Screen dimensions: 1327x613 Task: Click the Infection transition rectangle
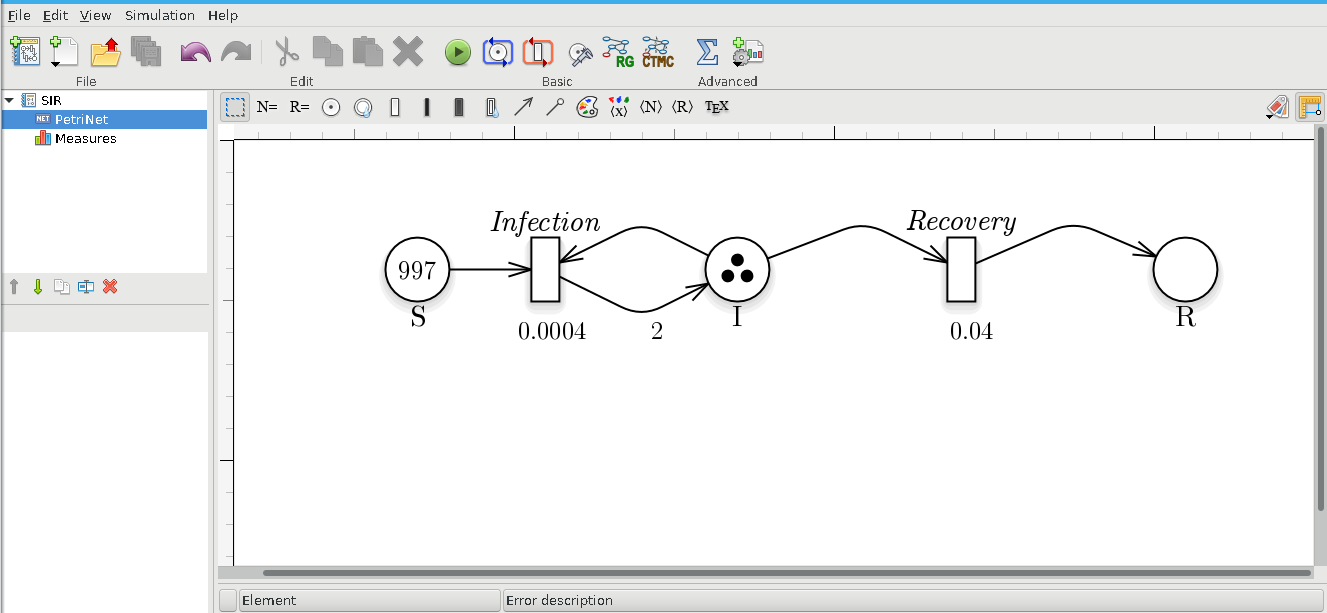coord(545,269)
